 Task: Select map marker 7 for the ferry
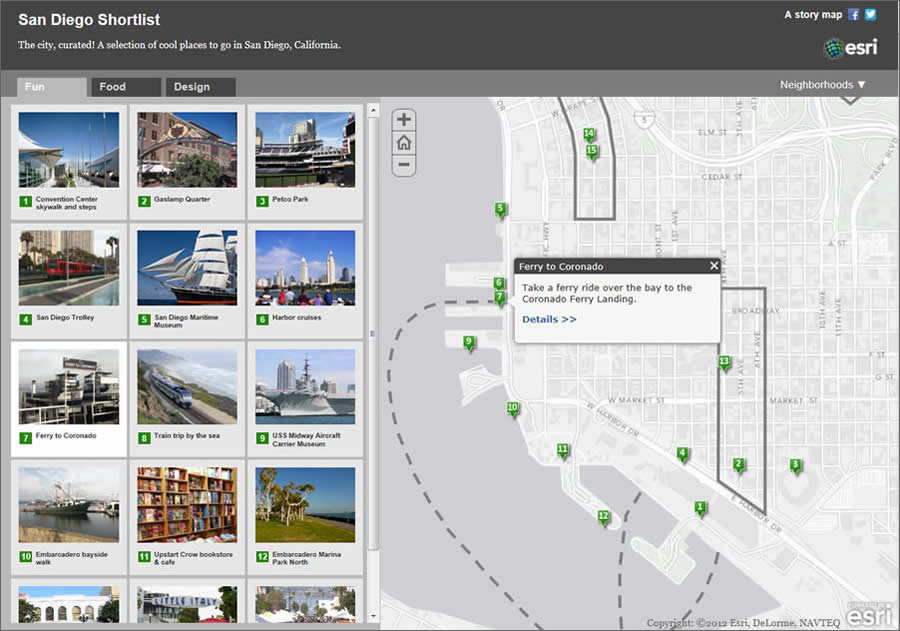[500, 298]
